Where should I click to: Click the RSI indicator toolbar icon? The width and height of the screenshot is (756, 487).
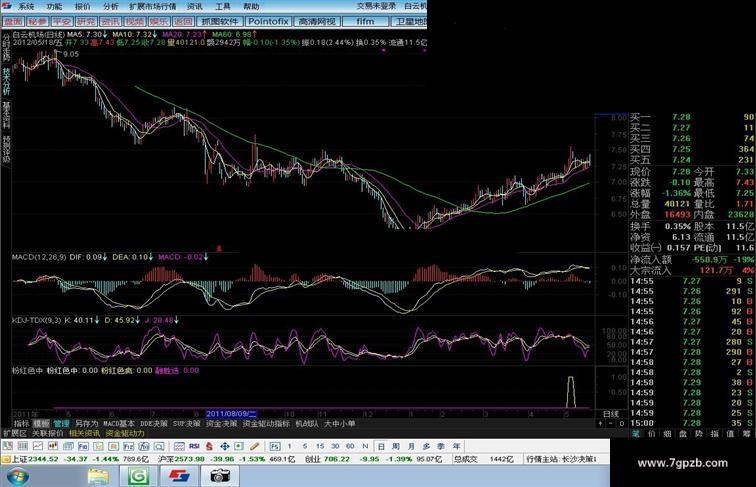pos(194,446)
